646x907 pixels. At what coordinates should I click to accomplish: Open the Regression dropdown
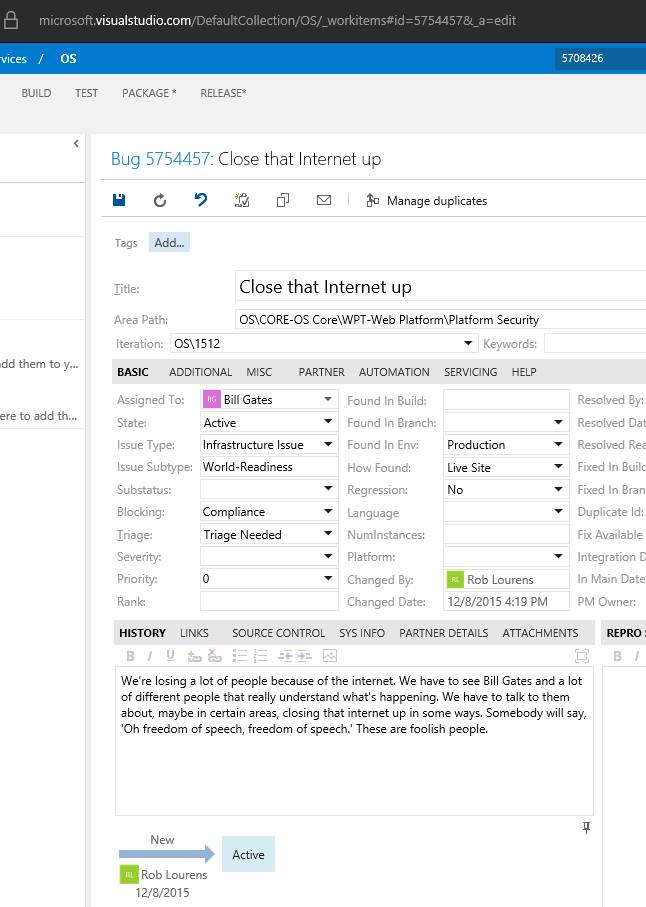pos(558,489)
